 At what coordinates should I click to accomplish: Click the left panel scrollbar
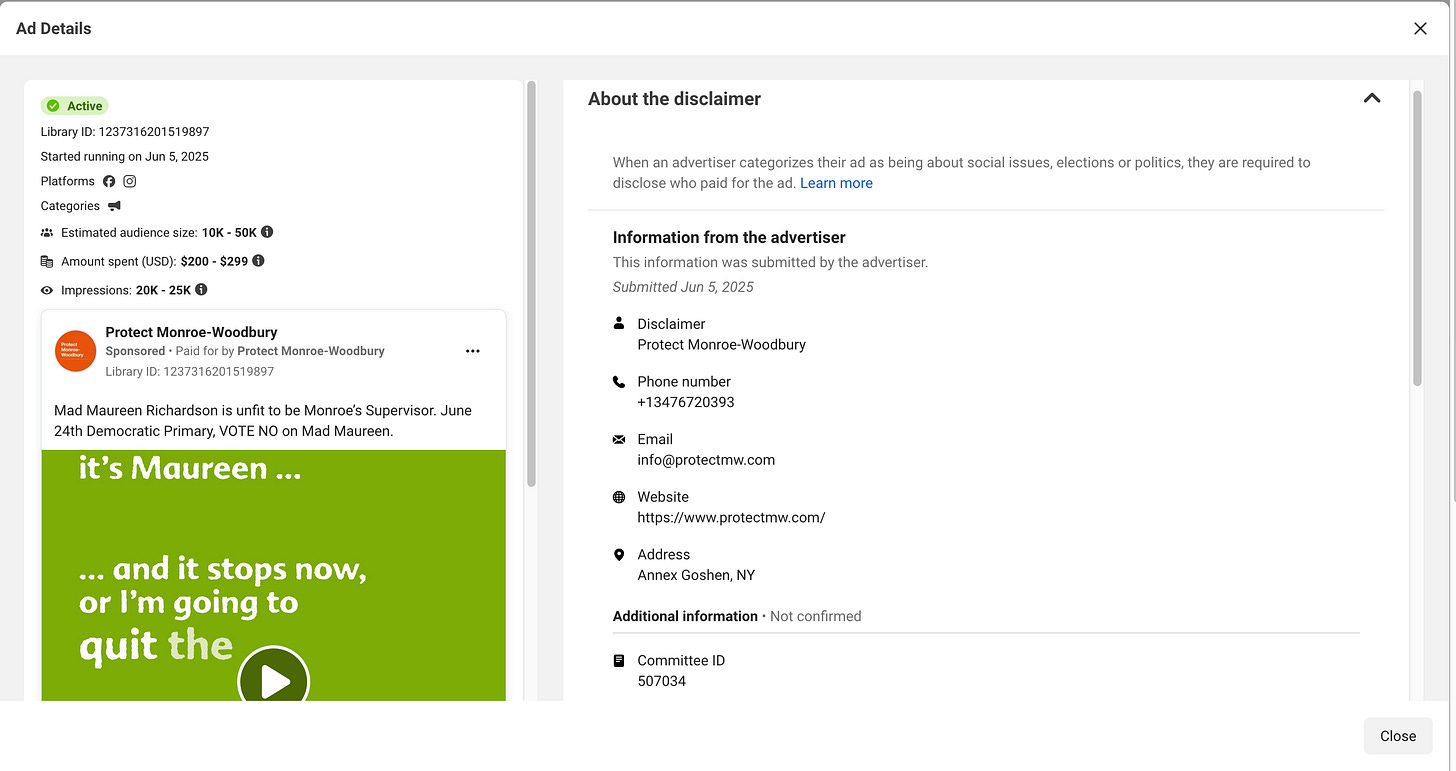coord(531,284)
